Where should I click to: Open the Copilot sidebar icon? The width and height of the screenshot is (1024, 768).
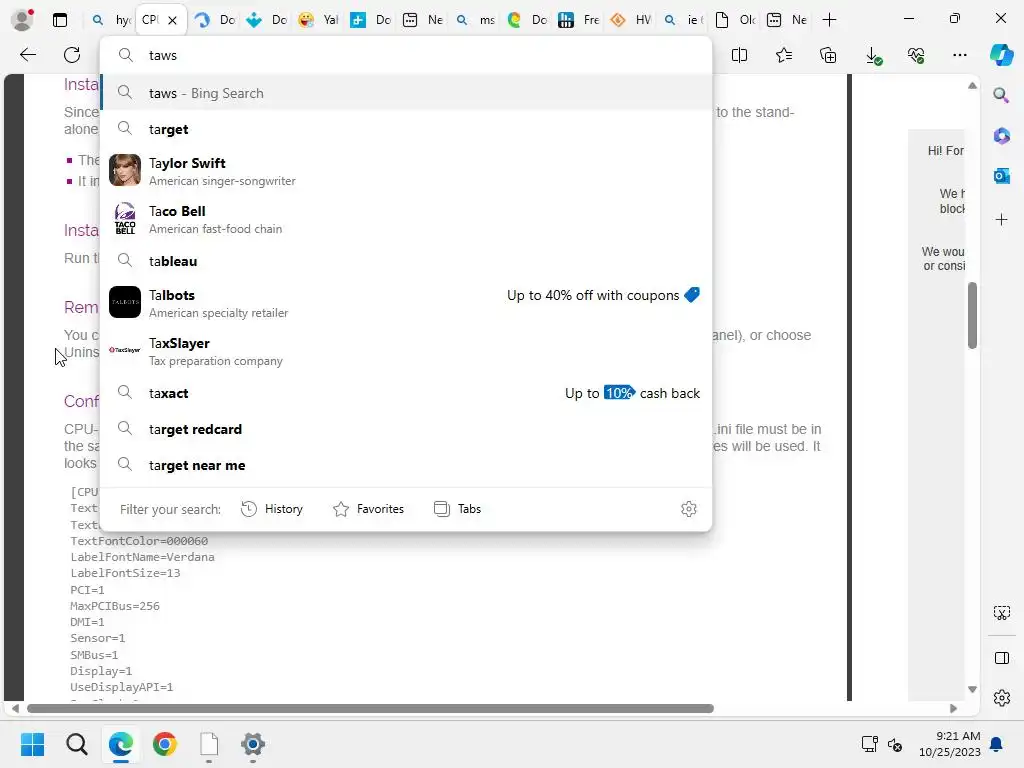coord(1001,55)
